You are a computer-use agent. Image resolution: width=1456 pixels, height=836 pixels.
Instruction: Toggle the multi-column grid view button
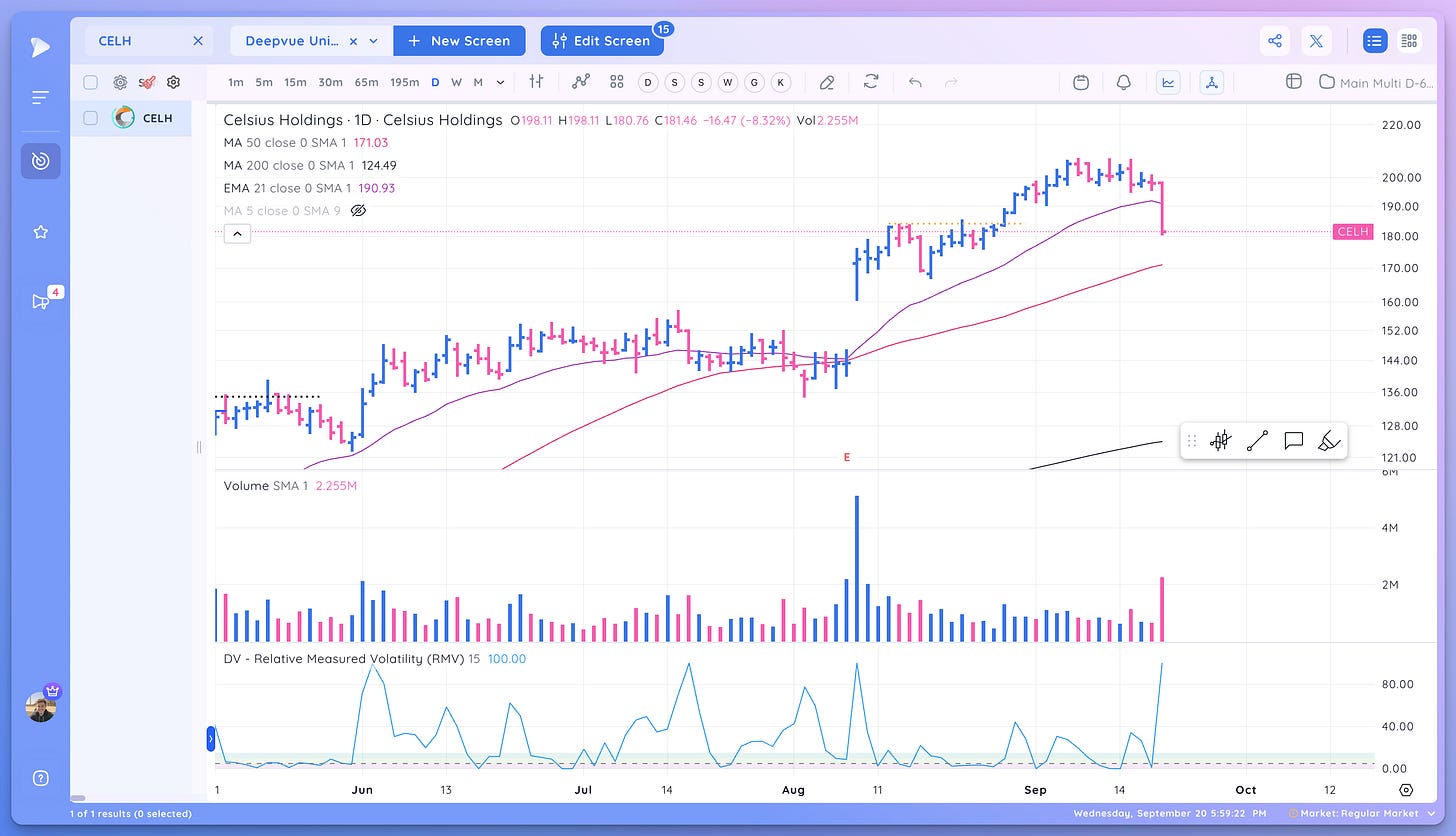(x=1409, y=41)
